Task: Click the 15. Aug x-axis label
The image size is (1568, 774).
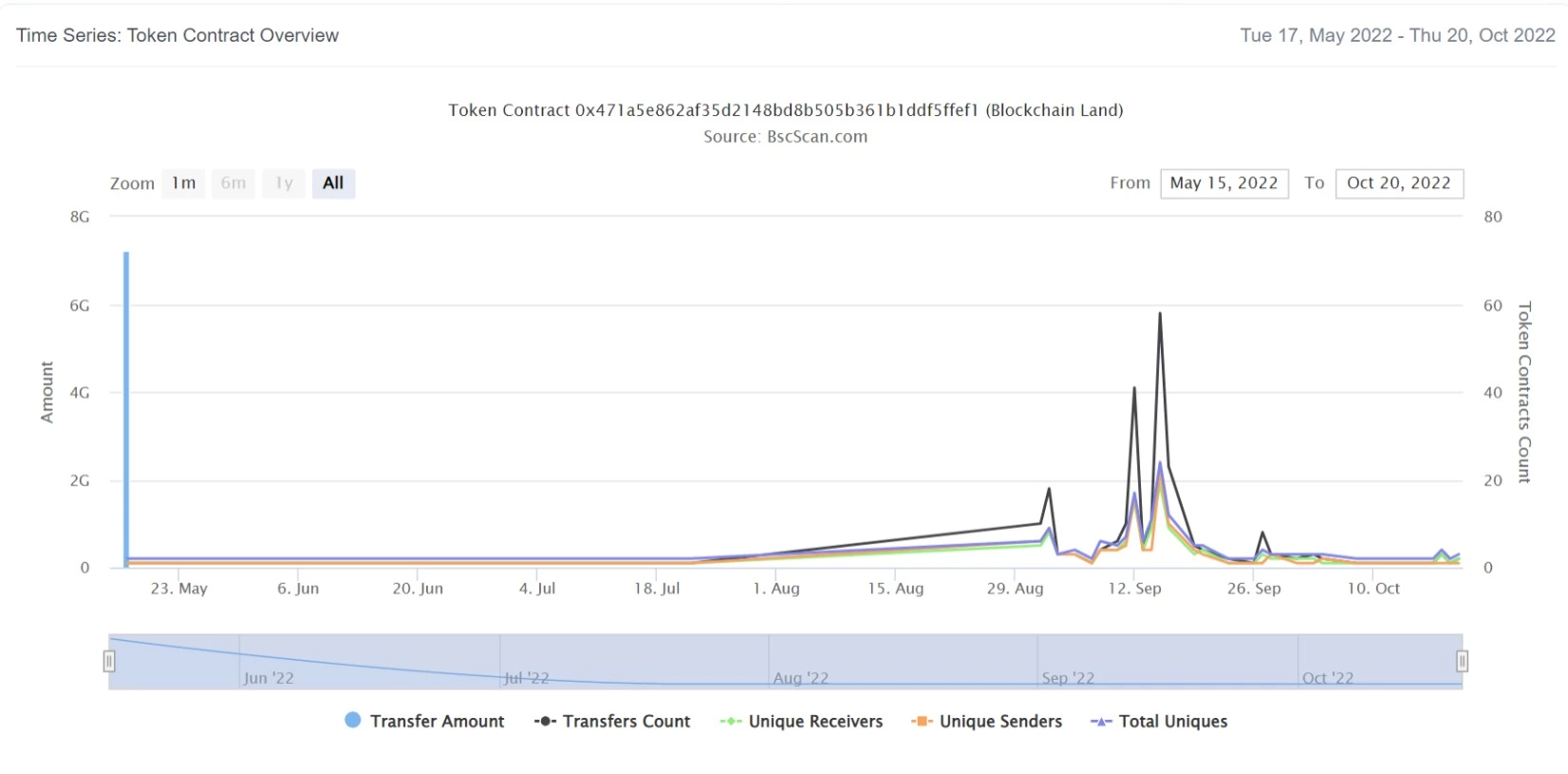Action: coord(895,589)
